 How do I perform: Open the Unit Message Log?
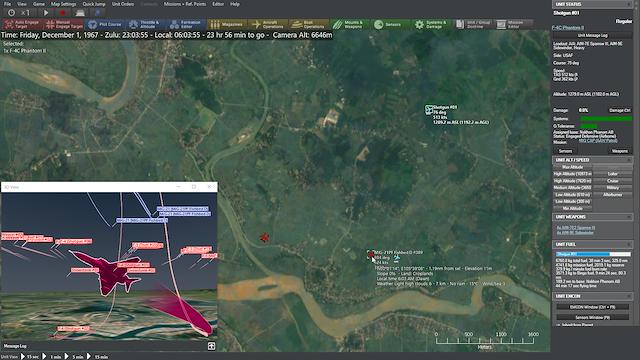(593, 36)
